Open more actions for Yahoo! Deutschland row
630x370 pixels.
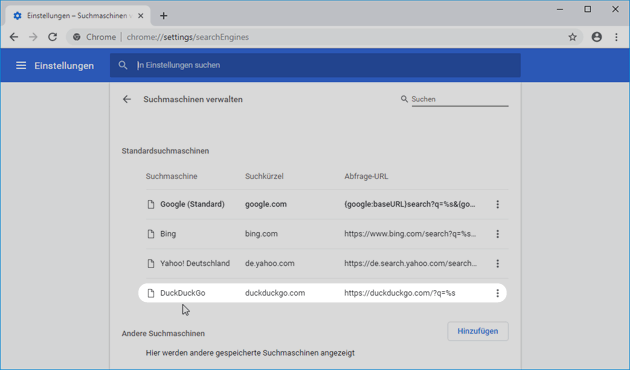click(497, 264)
